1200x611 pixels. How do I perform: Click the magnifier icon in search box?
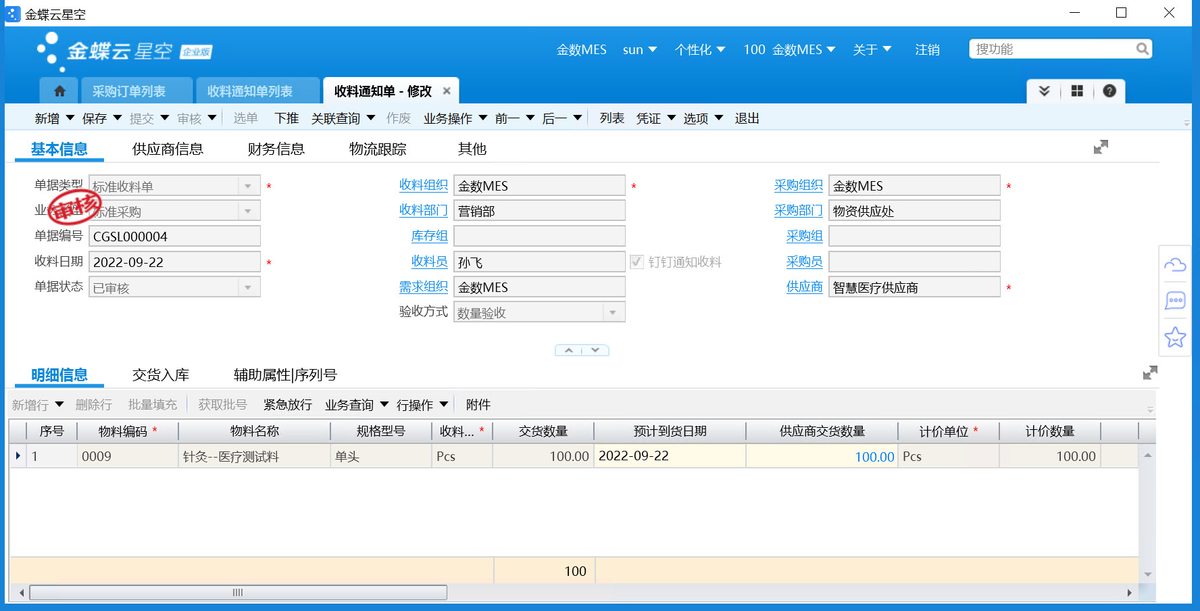pyautogui.click(x=1142, y=49)
